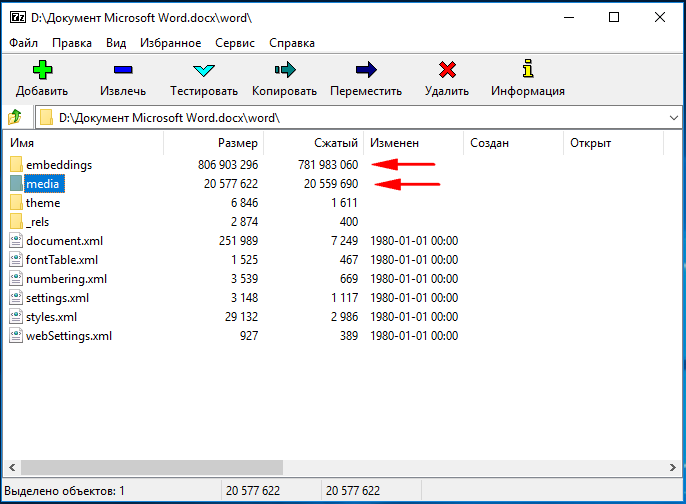Open the Сервис menu
The width and height of the screenshot is (686, 504).
(234, 43)
